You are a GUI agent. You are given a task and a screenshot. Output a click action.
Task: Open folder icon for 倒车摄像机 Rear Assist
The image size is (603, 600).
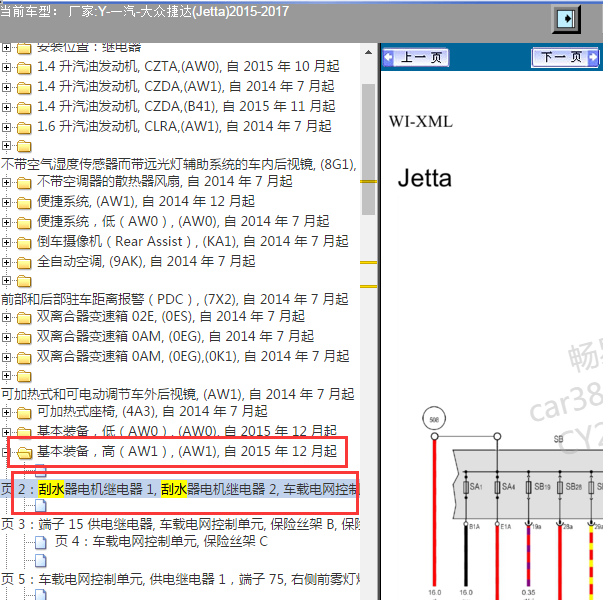(x=24, y=243)
